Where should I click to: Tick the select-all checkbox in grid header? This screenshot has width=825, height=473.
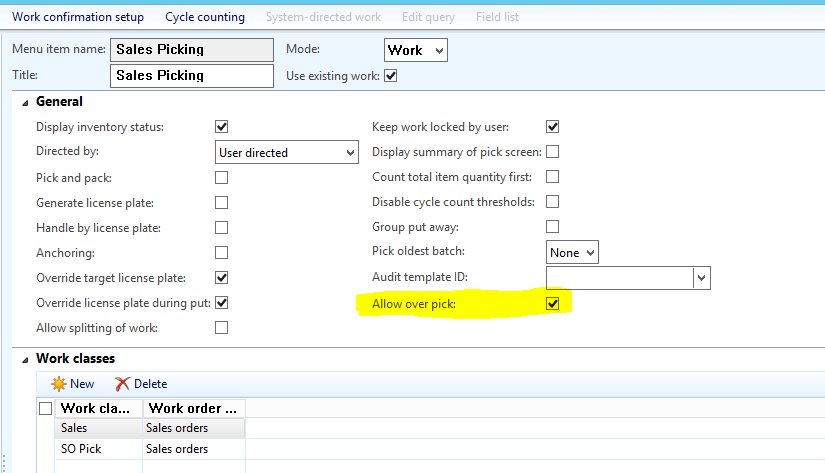point(45,408)
